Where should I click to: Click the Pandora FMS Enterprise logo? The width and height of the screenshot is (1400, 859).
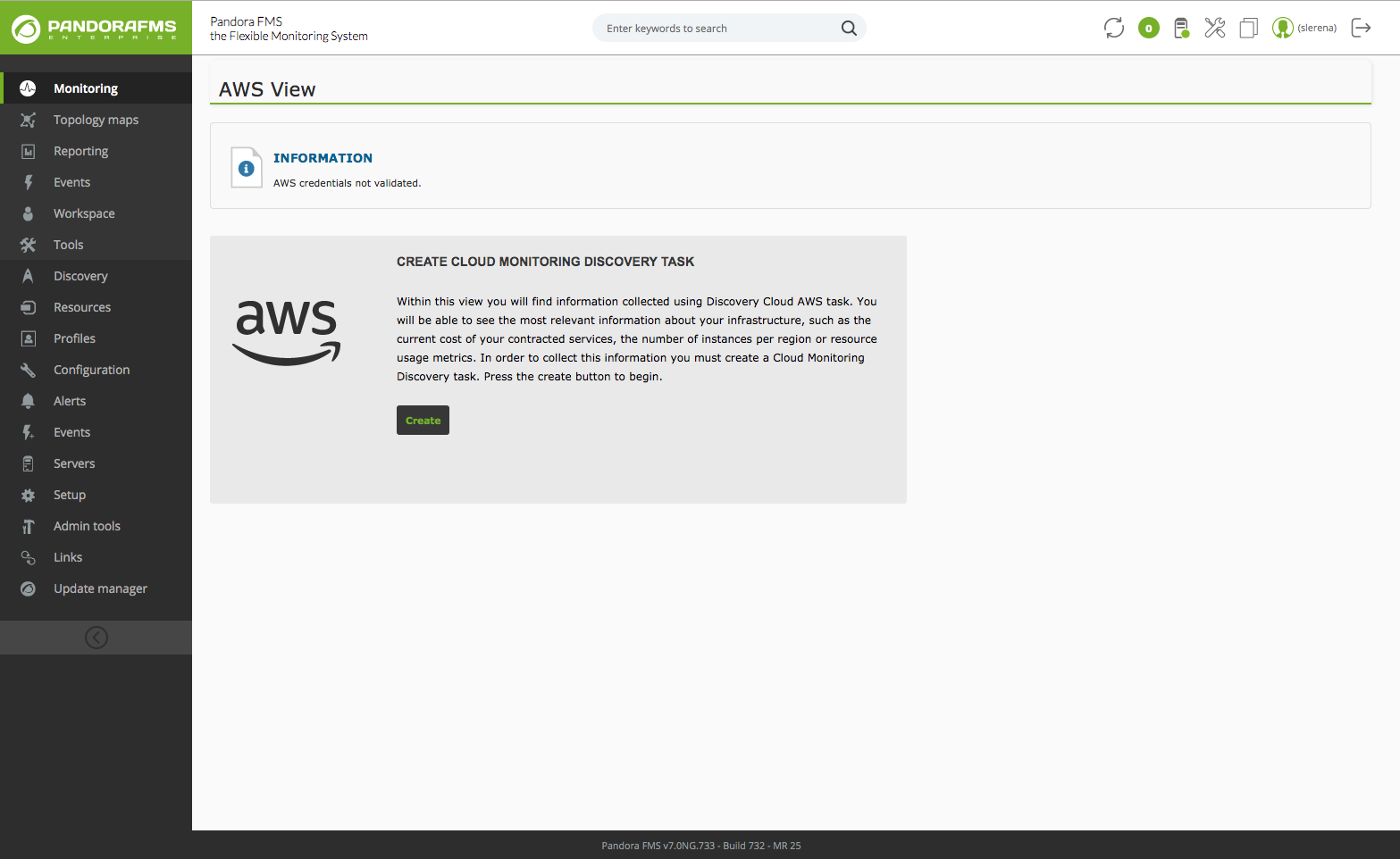coord(96,28)
